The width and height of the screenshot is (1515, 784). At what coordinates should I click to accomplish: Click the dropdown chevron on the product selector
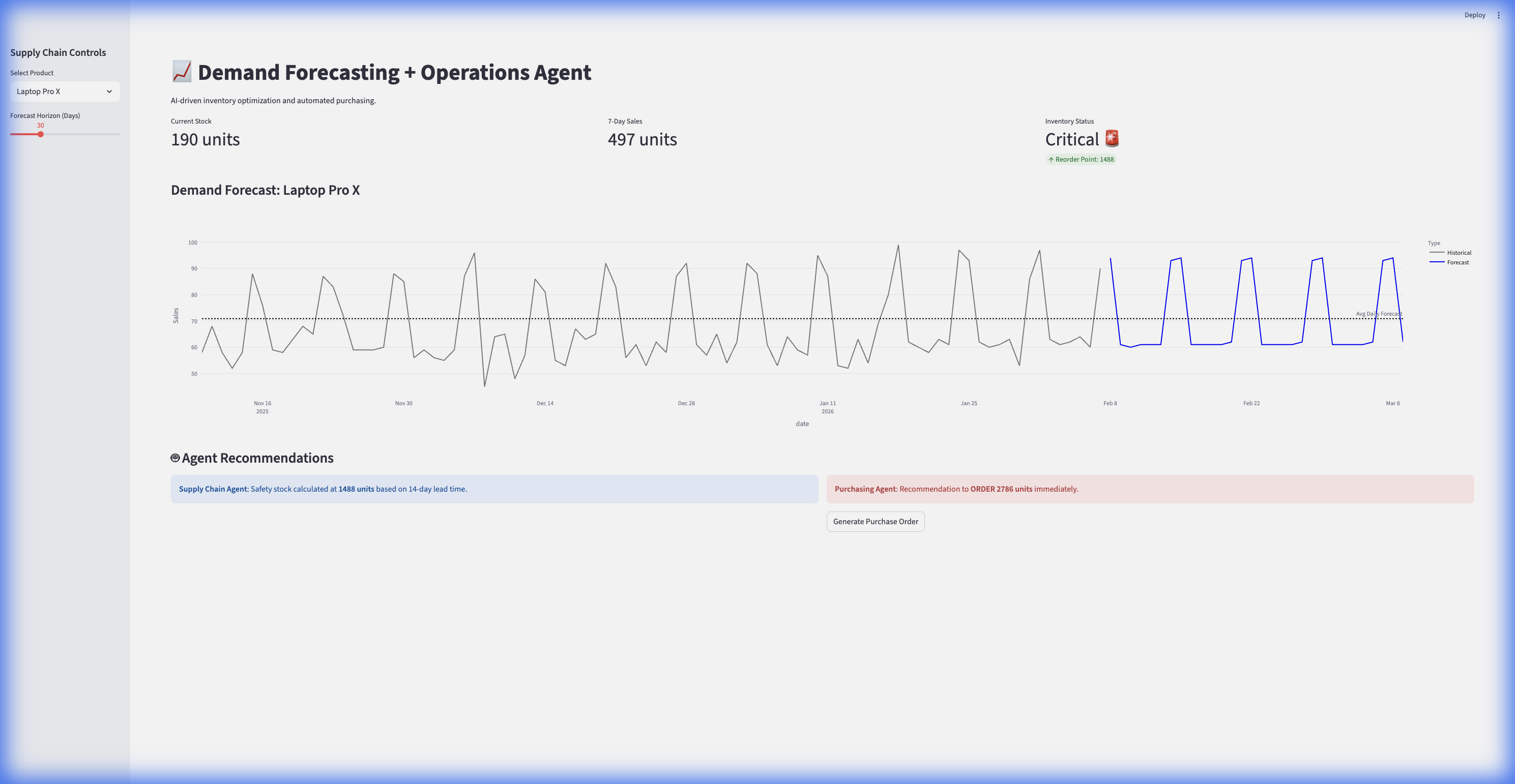[x=110, y=91]
